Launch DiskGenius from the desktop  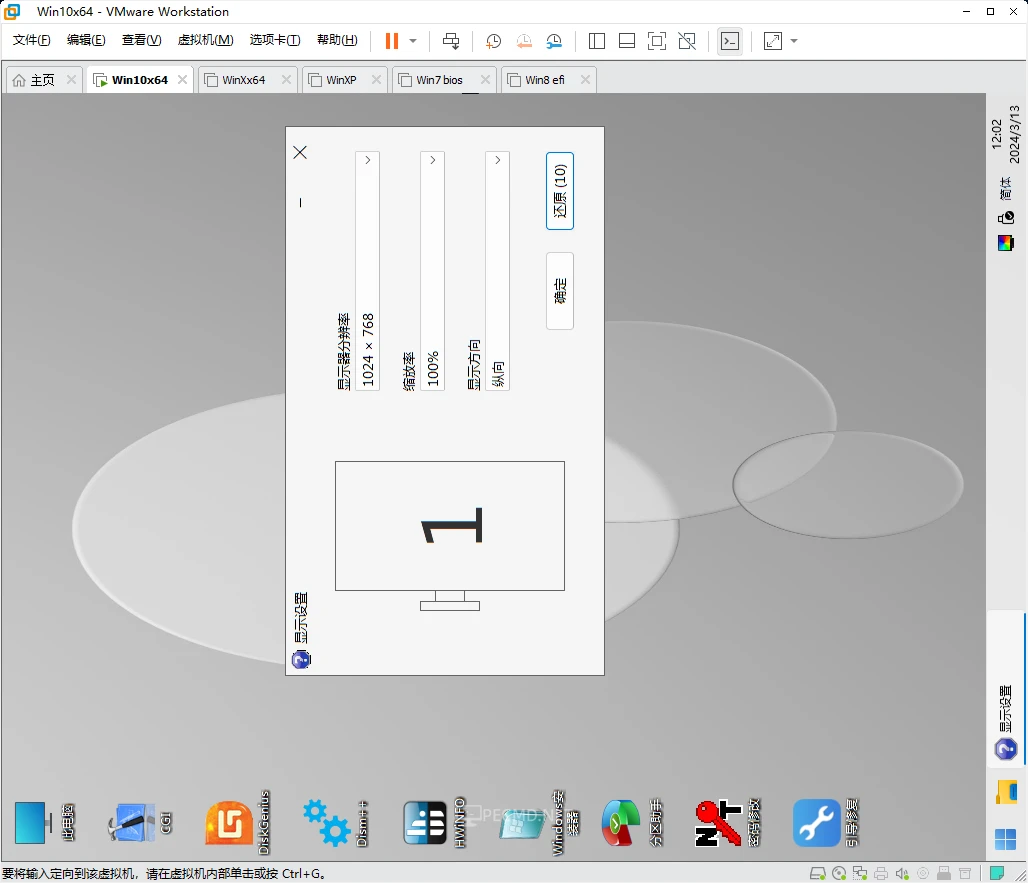click(237, 823)
